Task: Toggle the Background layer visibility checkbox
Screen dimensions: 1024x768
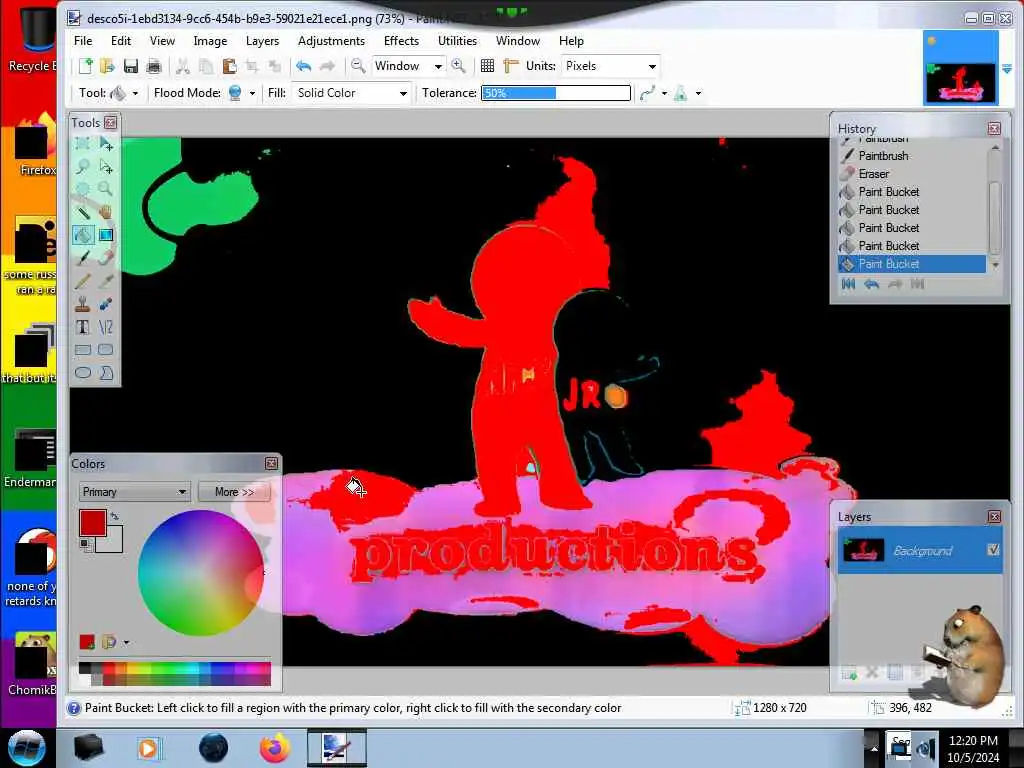Action: click(x=993, y=550)
